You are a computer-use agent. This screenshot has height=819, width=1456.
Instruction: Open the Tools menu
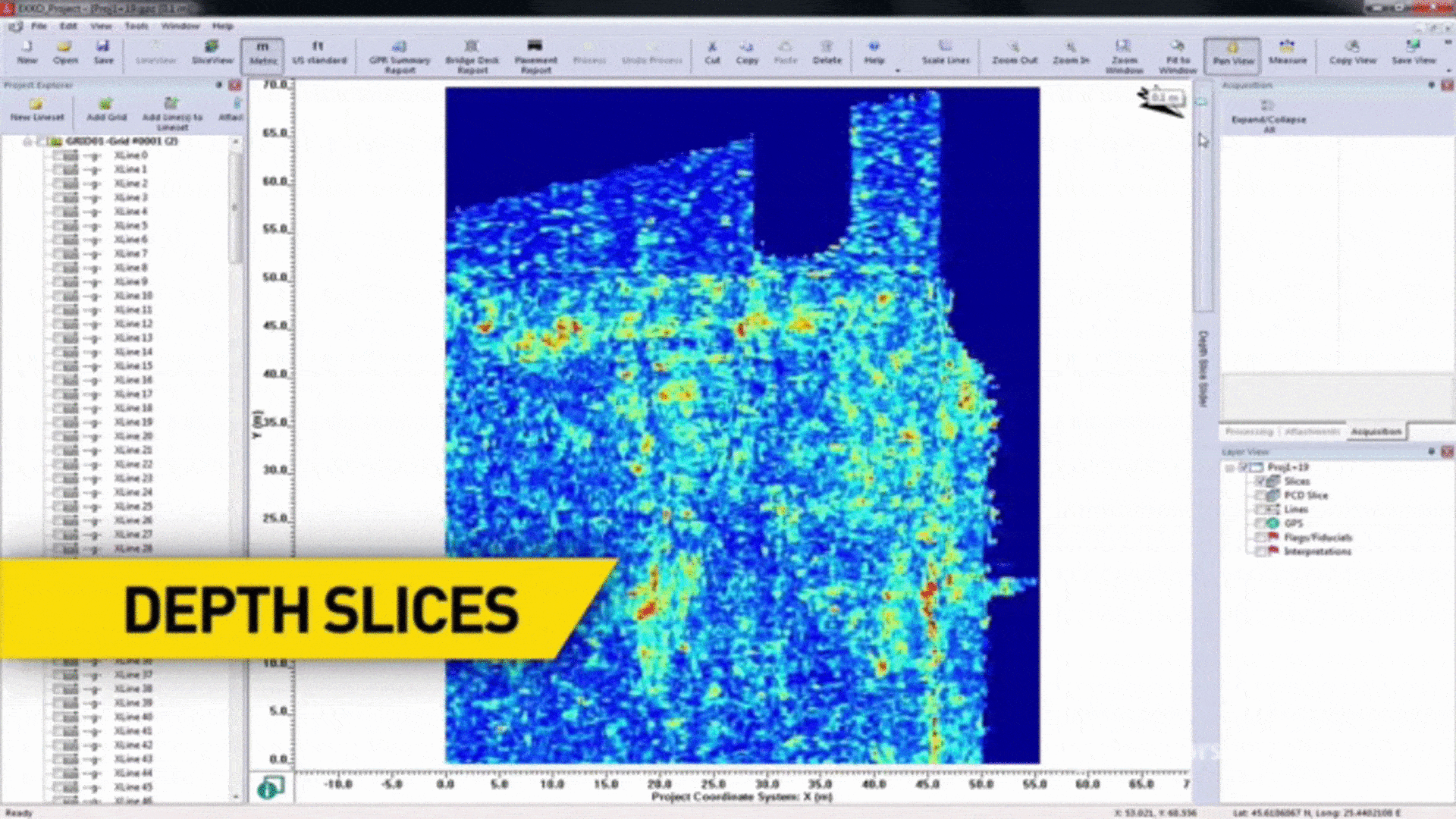point(136,26)
